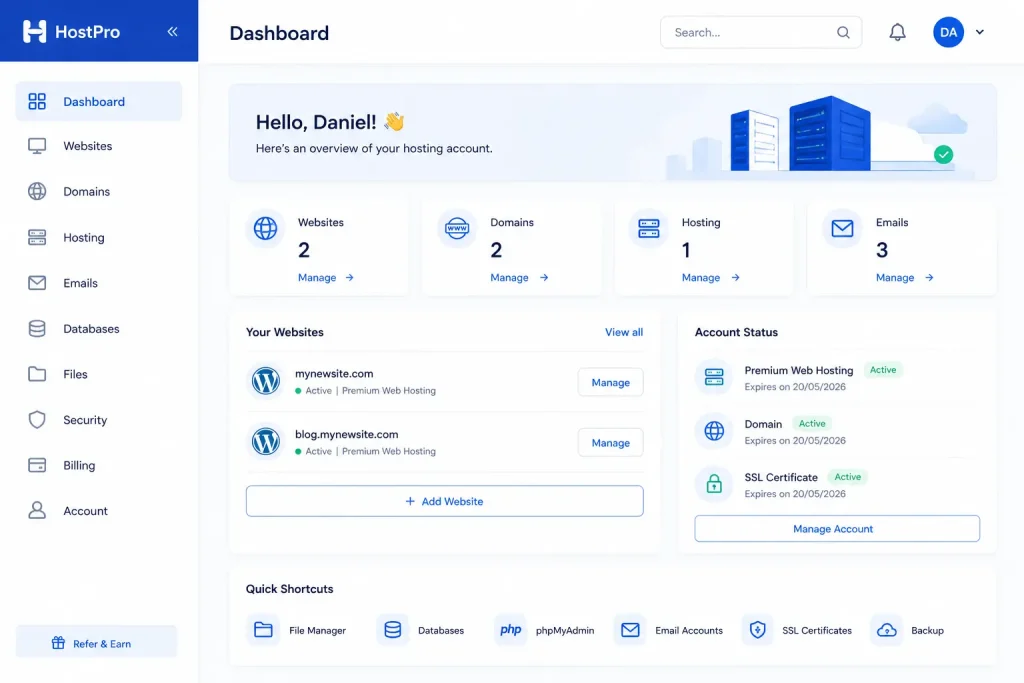This screenshot has width=1024, height=683.
Task: Expand the profile dropdown arrow
Action: point(980,32)
